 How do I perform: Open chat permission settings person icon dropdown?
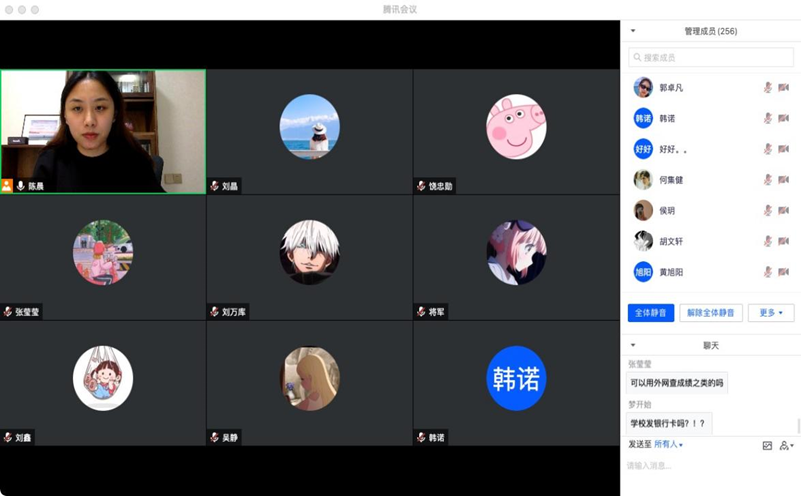tap(786, 445)
